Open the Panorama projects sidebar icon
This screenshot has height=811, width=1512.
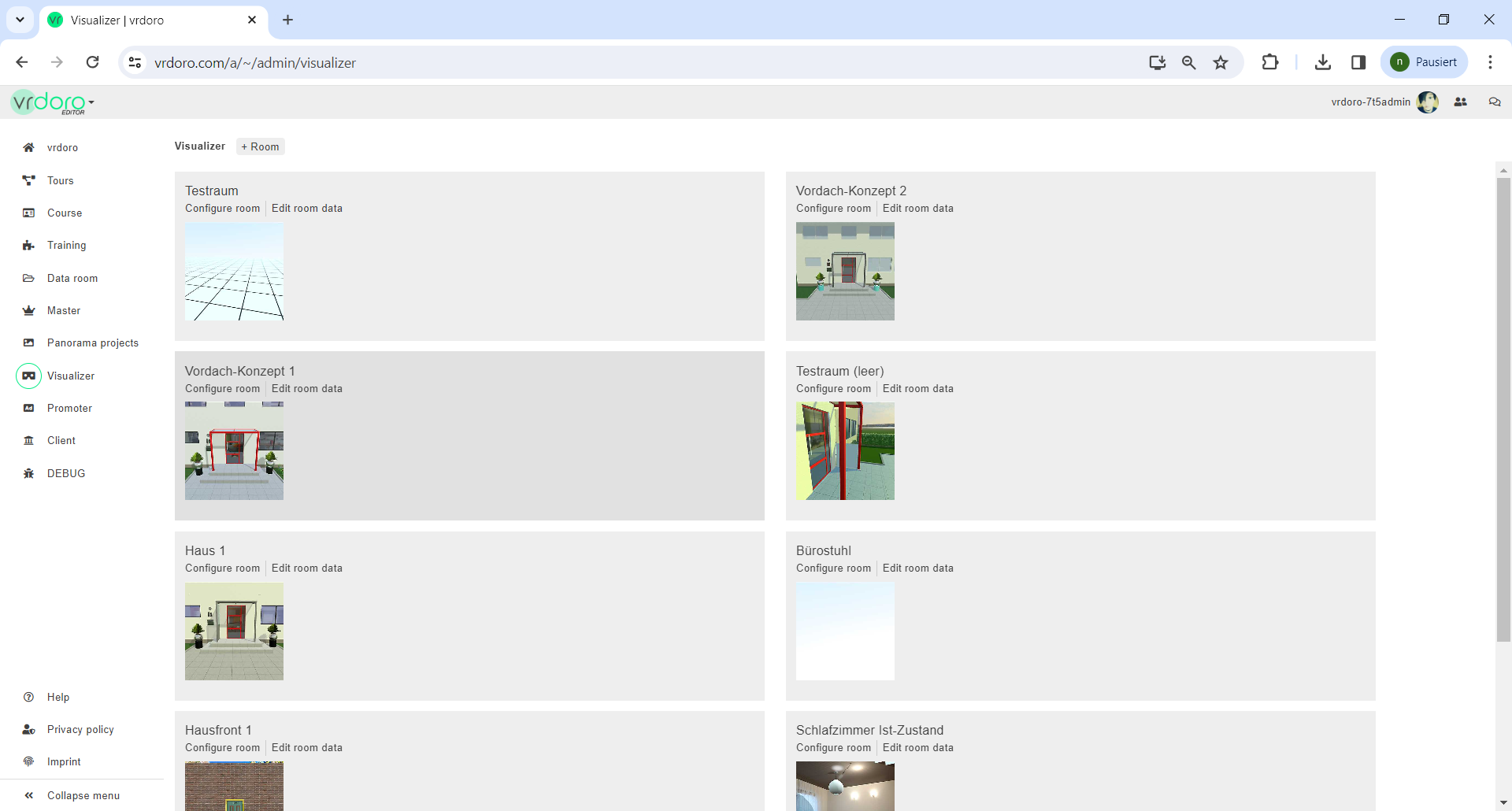pos(29,343)
